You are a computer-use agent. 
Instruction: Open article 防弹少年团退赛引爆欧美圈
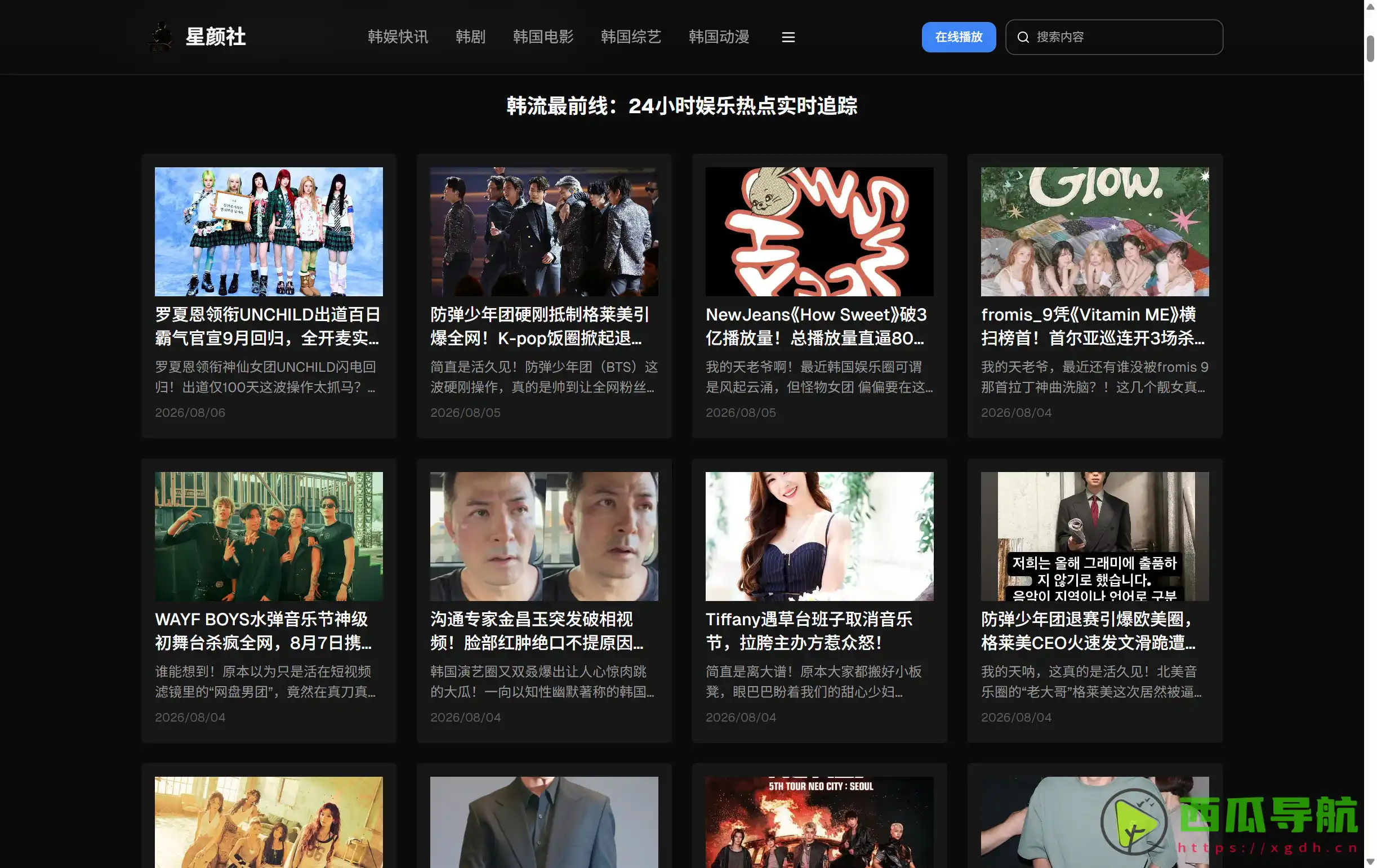tap(1088, 631)
